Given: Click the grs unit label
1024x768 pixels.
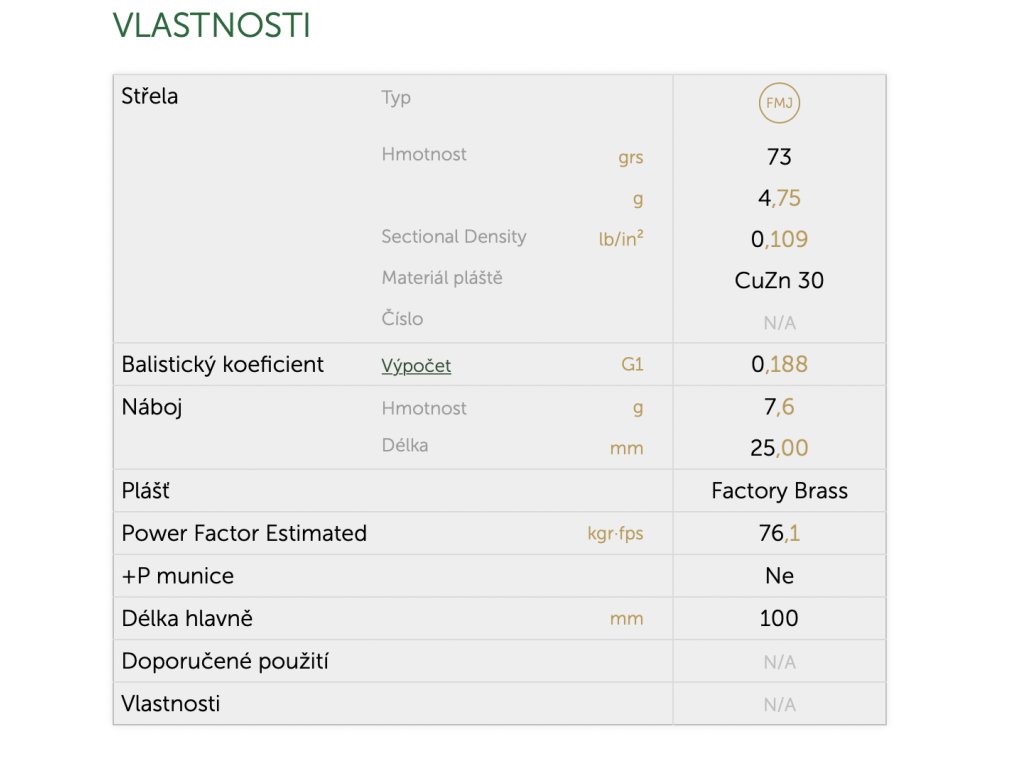Looking at the screenshot, I should (x=631, y=157).
